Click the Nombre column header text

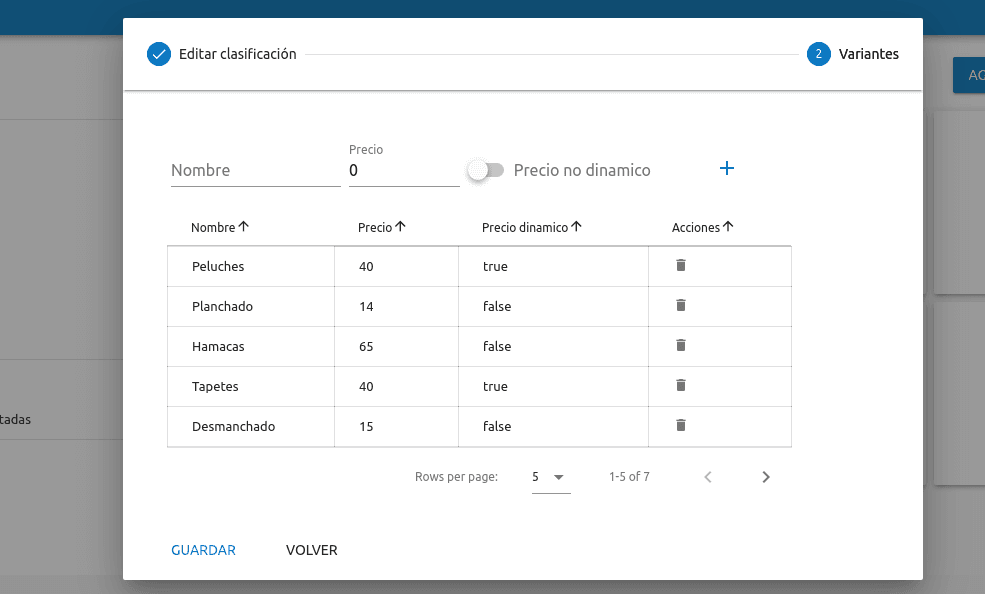[213, 227]
